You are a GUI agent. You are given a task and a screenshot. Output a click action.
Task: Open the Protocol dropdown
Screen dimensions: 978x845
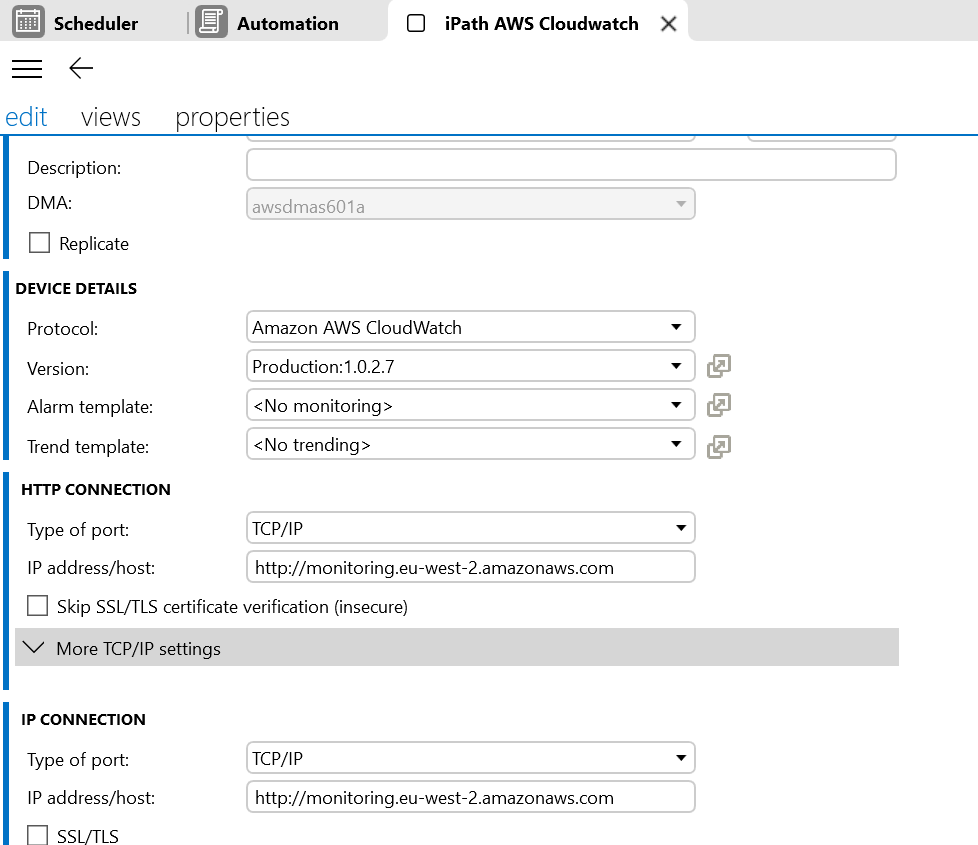click(470, 327)
